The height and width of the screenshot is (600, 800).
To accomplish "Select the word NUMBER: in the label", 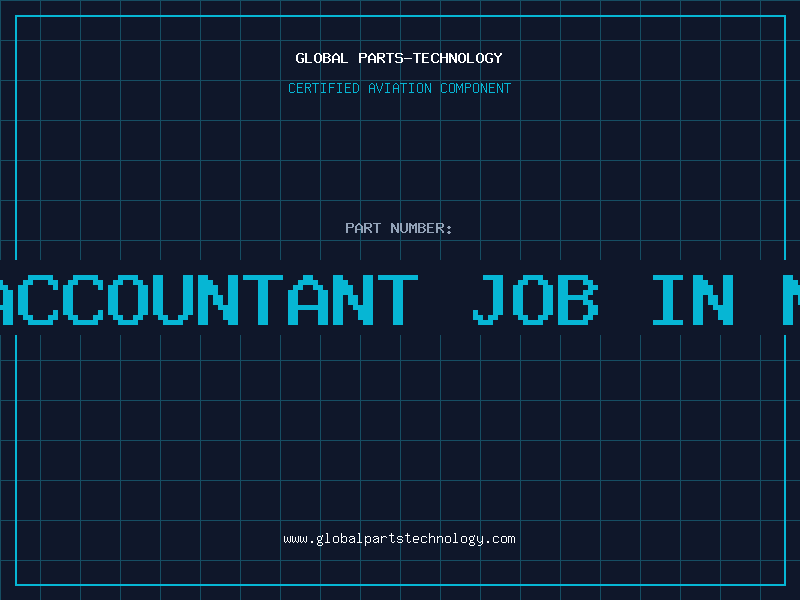I will (421, 228).
